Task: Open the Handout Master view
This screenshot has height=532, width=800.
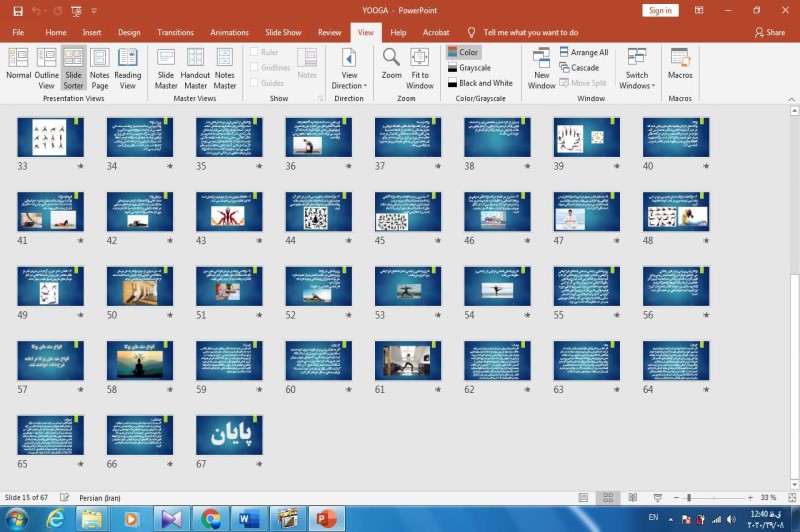Action: 195,68
